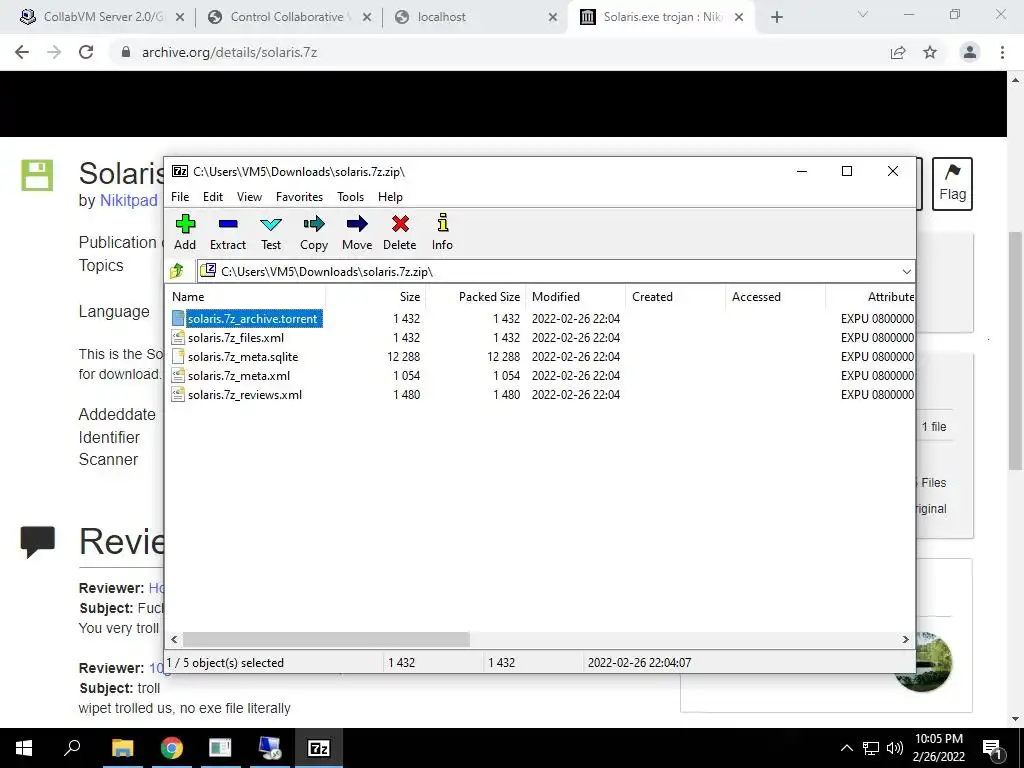
Task: Open File Explorer from the taskbar
Action: coord(122,748)
